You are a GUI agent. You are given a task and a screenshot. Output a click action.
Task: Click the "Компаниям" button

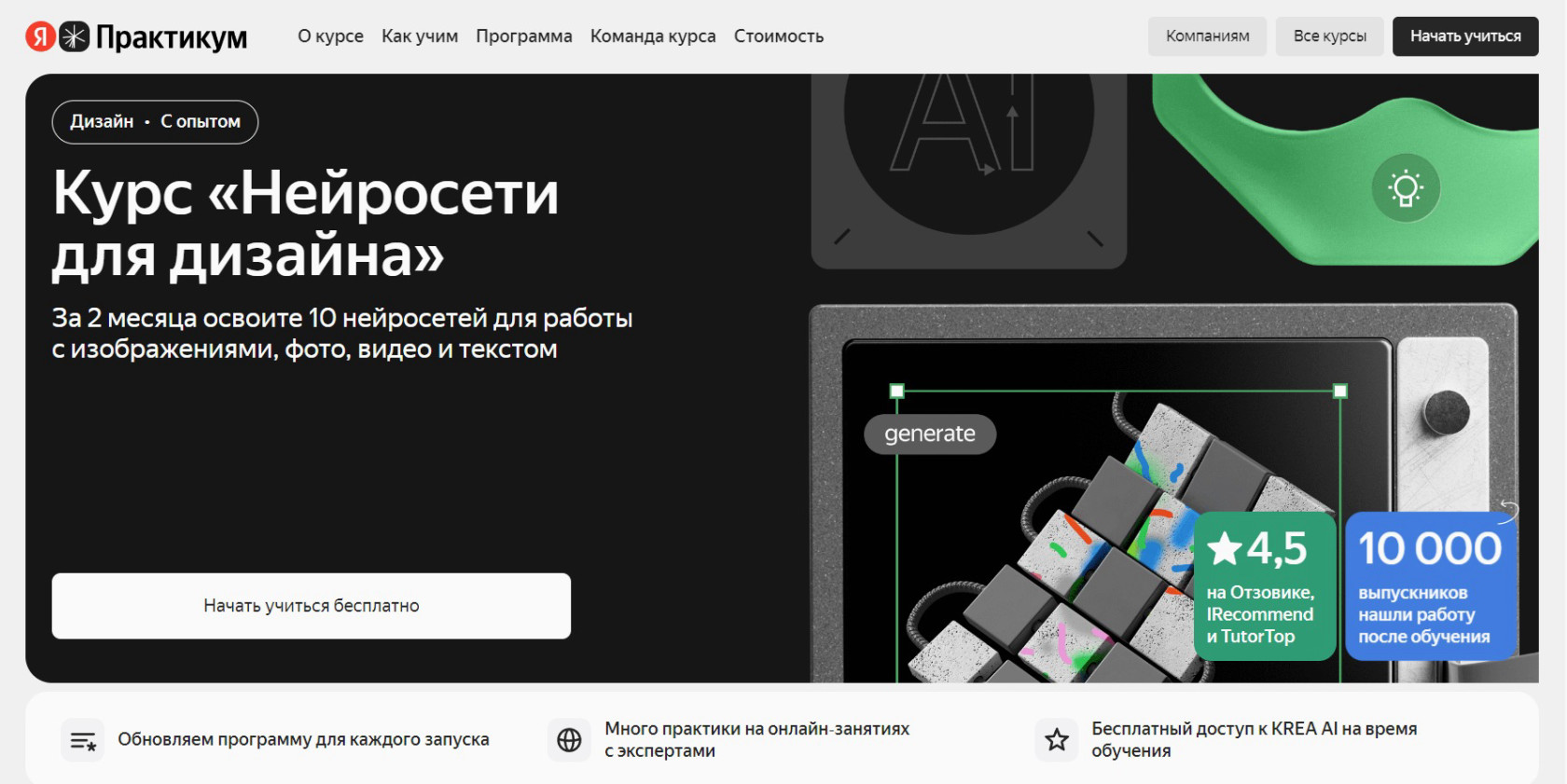point(1208,36)
